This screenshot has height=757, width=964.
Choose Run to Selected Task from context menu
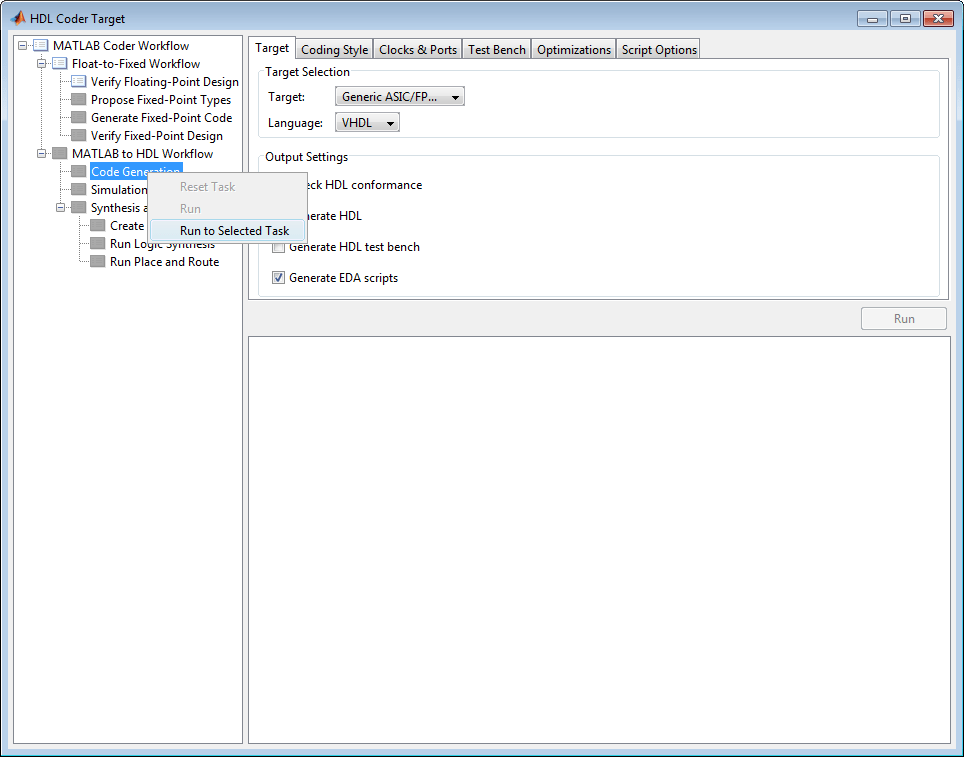pyautogui.click(x=227, y=231)
